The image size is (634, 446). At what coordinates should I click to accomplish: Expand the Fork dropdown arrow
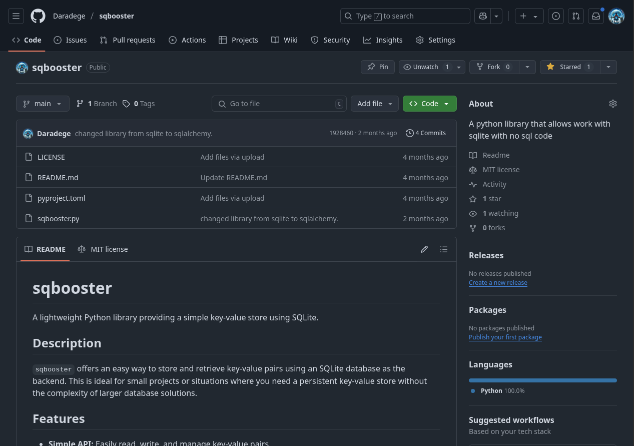click(527, 67)
